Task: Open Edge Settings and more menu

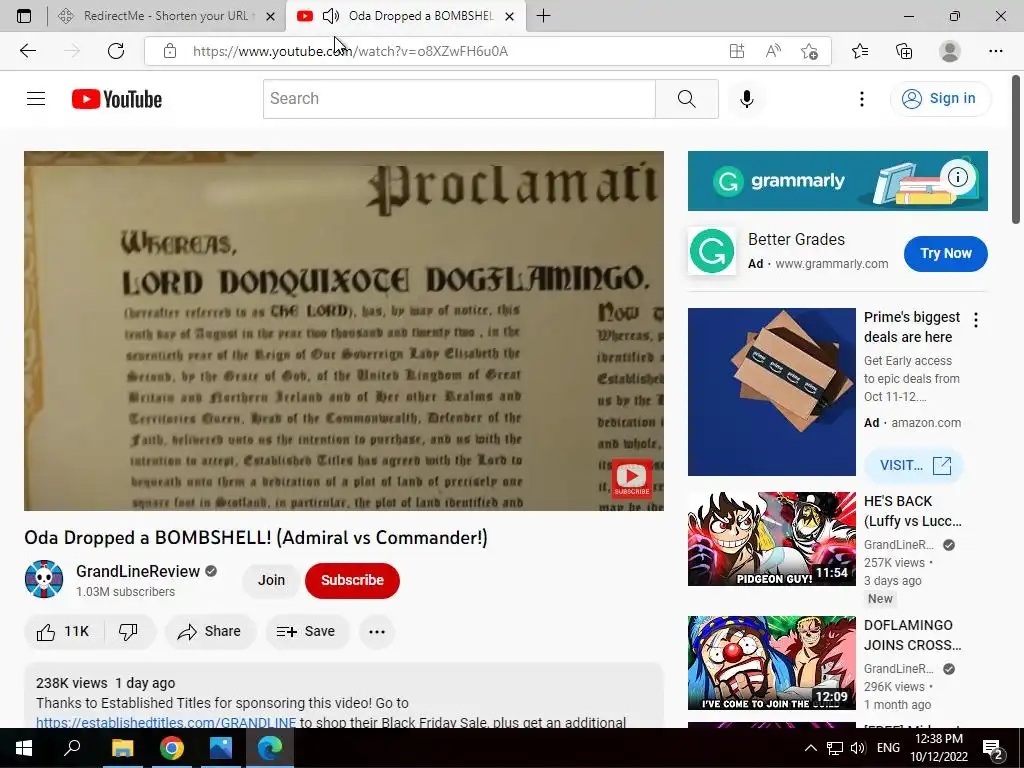Action: pos(995,51)
